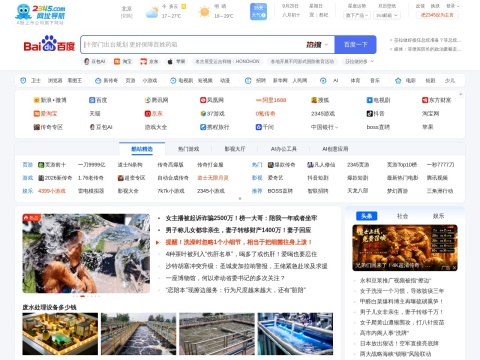This screenshot has height=360, width=480.
Task: Open 传奇专区 site link
Action: tap(48, 127)
